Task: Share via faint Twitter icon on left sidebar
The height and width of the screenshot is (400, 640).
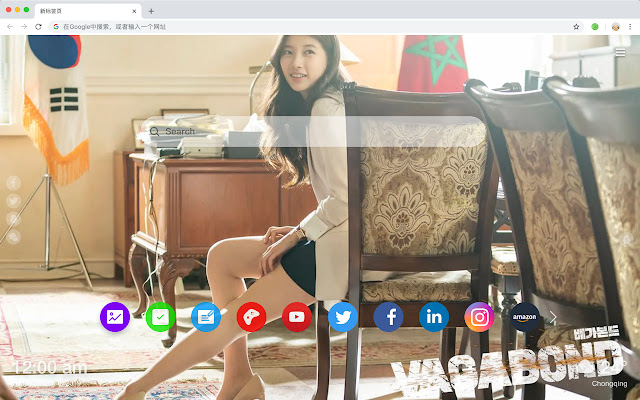Action: coord(13,201)
